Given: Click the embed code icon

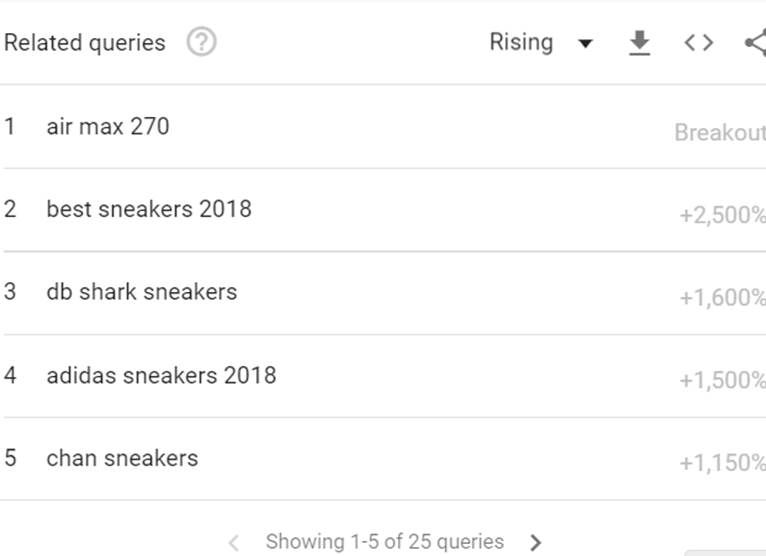Looking at the screenshot, I should coord(698,43).
